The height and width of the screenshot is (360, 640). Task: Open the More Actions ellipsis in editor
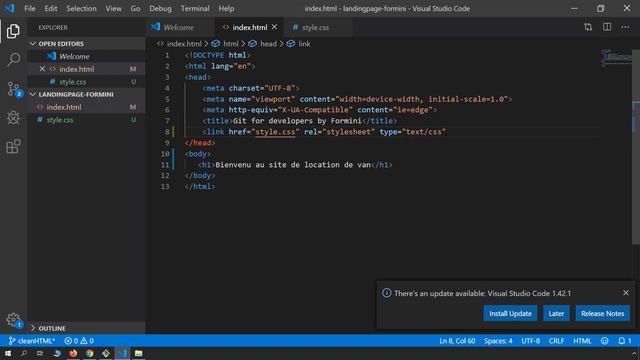625,27
